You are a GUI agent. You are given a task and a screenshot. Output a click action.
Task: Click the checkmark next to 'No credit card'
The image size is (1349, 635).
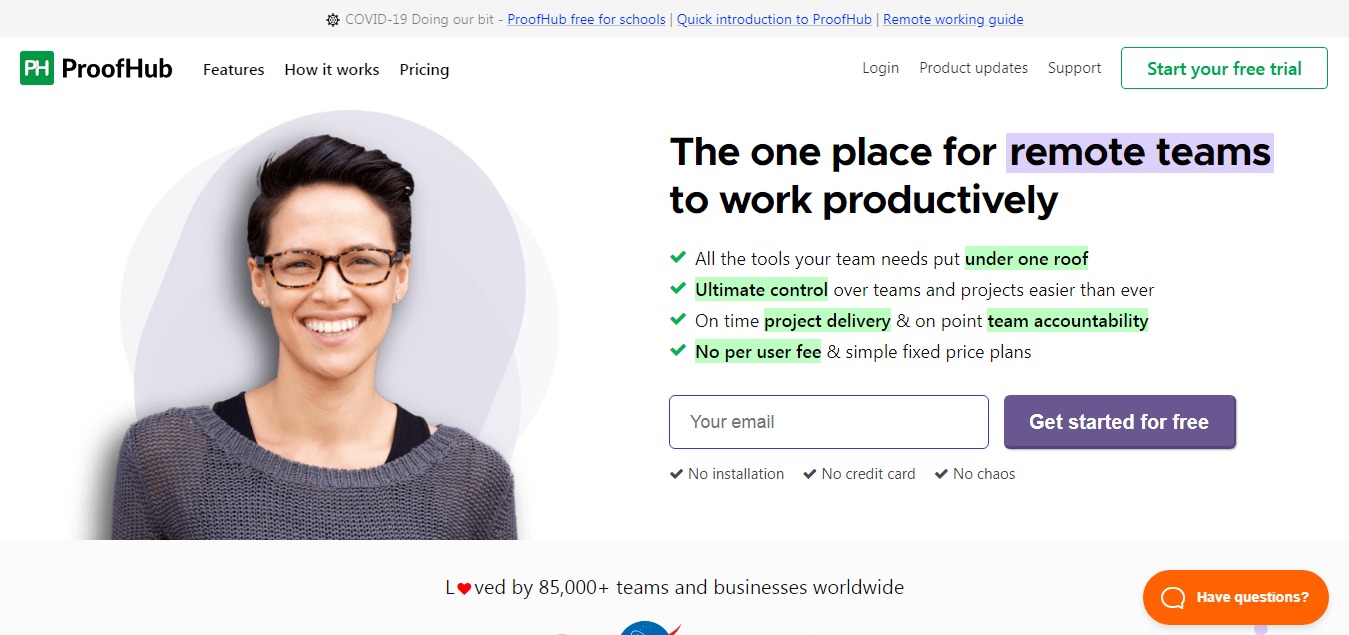coord(810,474)
